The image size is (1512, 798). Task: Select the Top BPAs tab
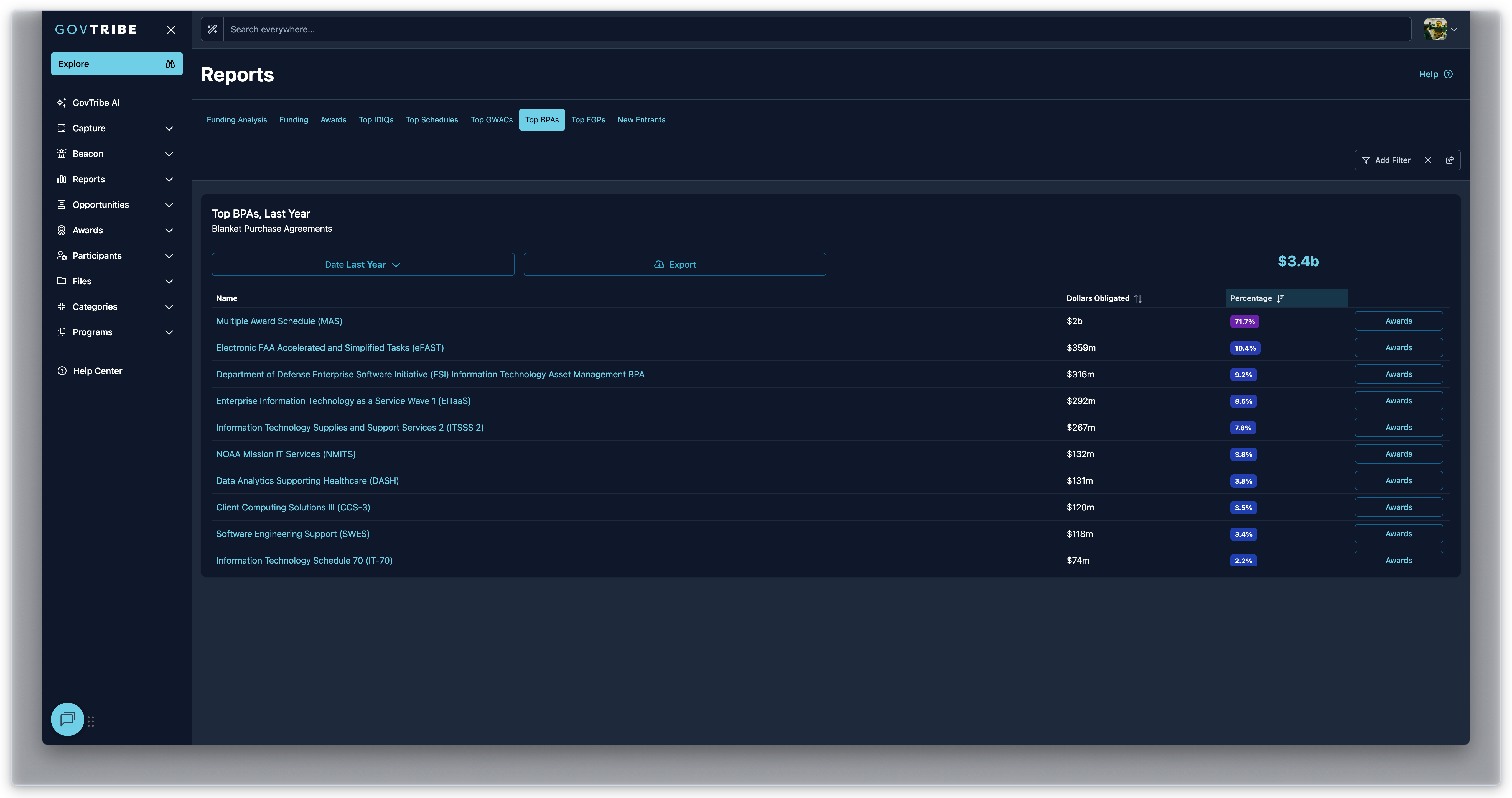tap(542, 120)
